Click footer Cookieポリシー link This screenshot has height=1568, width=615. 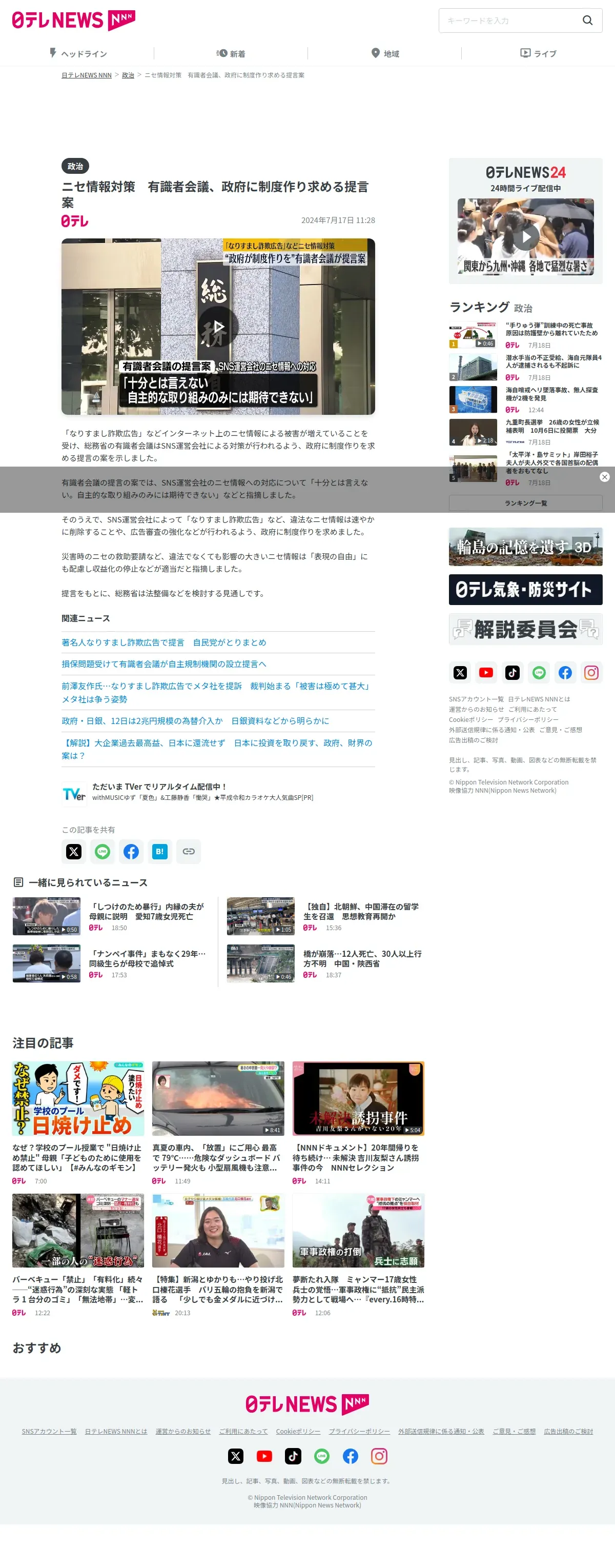tap(298, 1431)
